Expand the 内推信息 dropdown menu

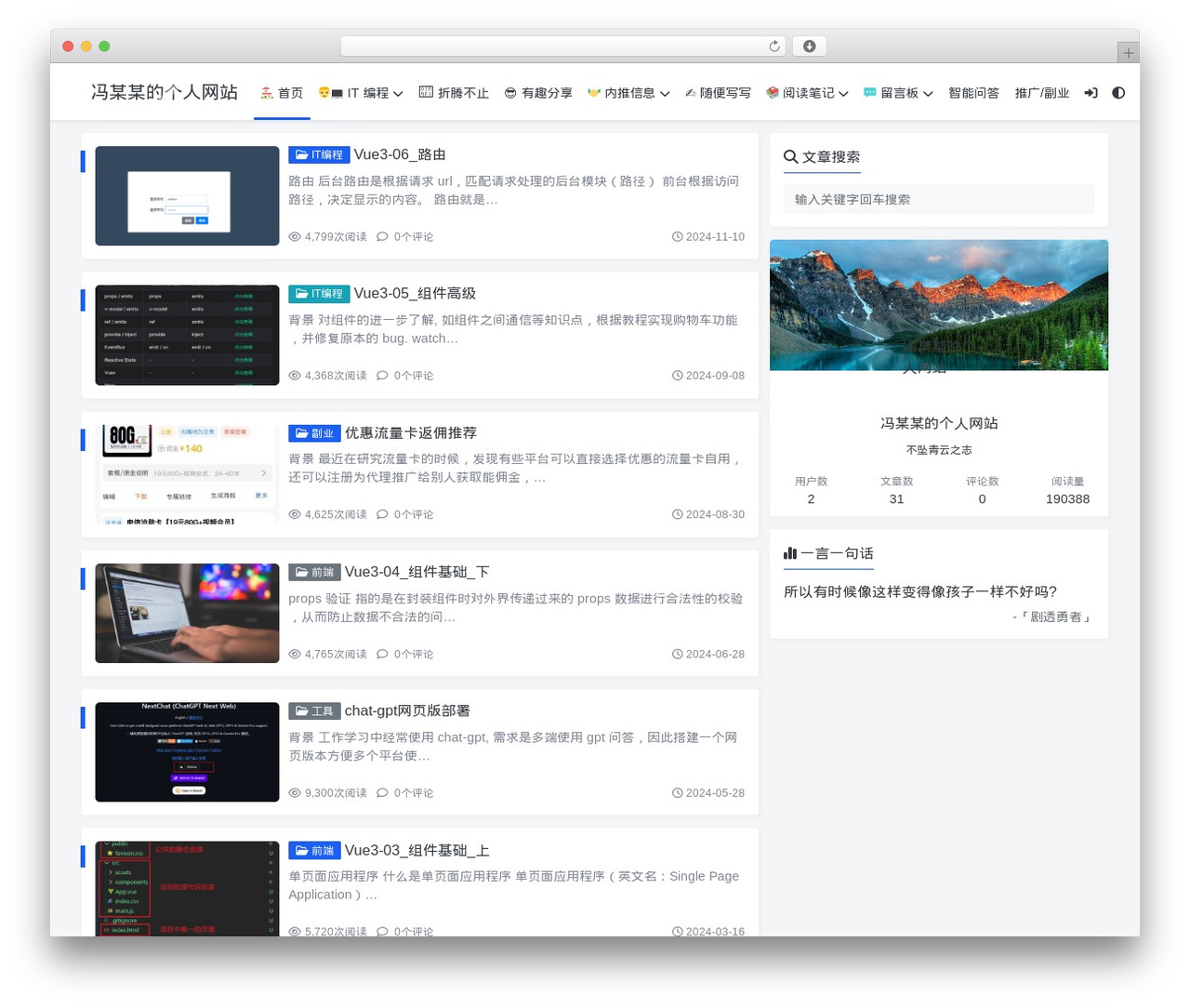628,93
